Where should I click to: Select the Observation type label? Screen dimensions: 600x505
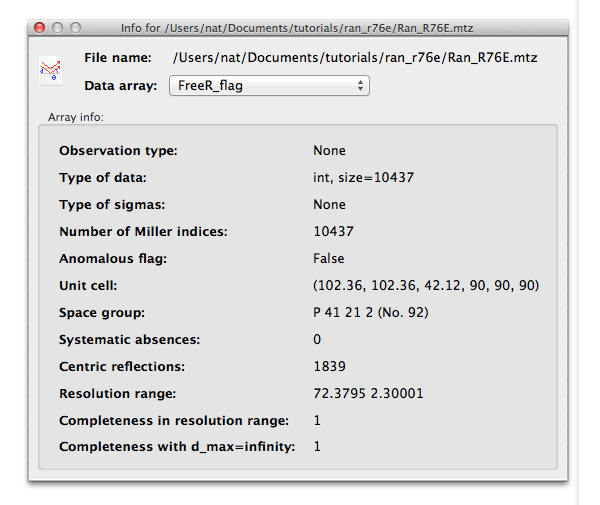(x=118, y=151)
